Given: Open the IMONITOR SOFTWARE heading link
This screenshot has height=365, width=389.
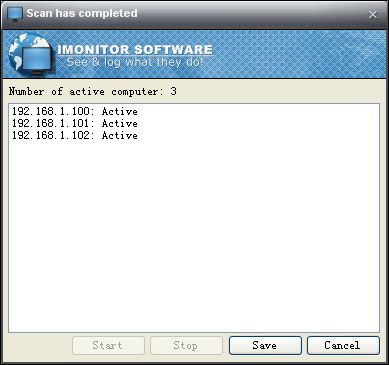Looking at the screenshot, I should pyautogui.click(x=135, y=50).
